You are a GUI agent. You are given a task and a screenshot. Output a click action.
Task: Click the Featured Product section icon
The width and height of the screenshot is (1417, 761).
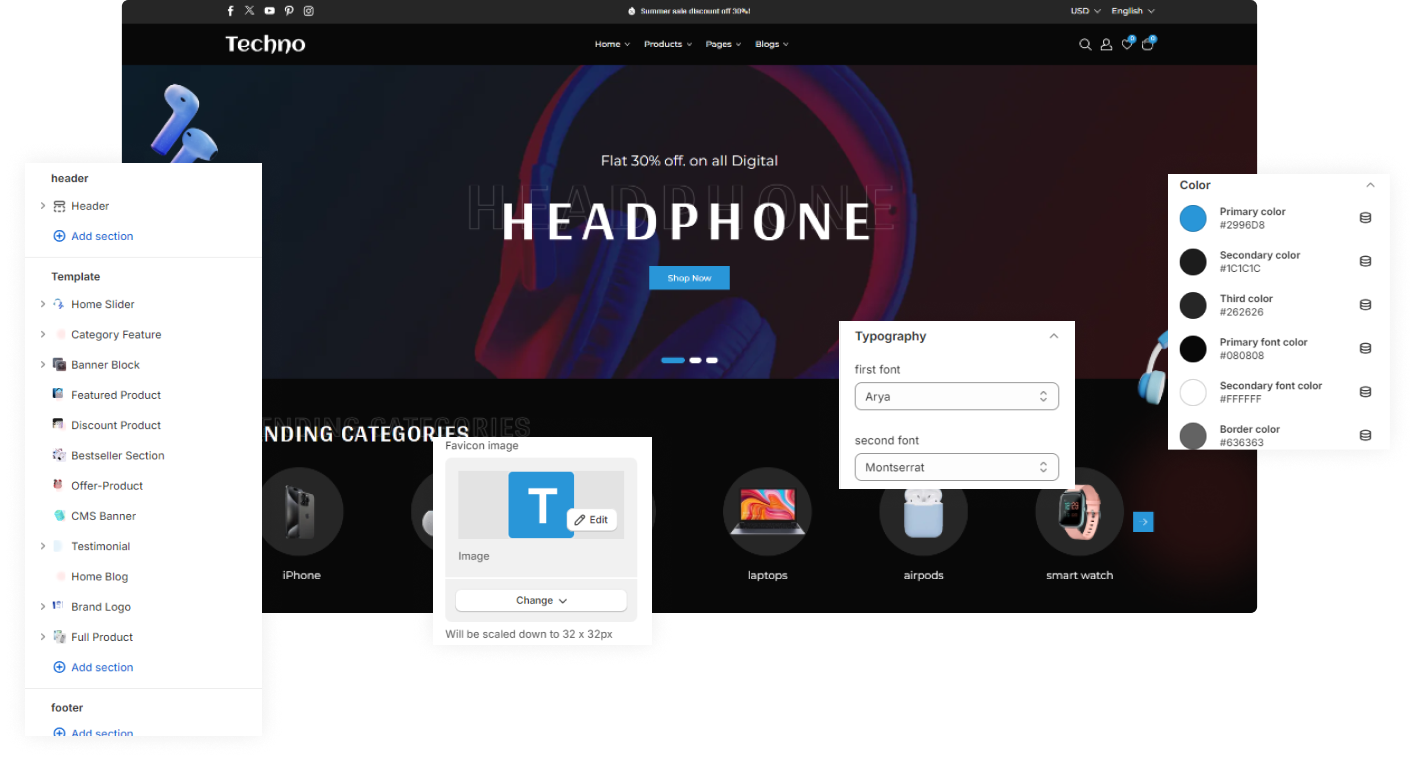coord(59,395)
